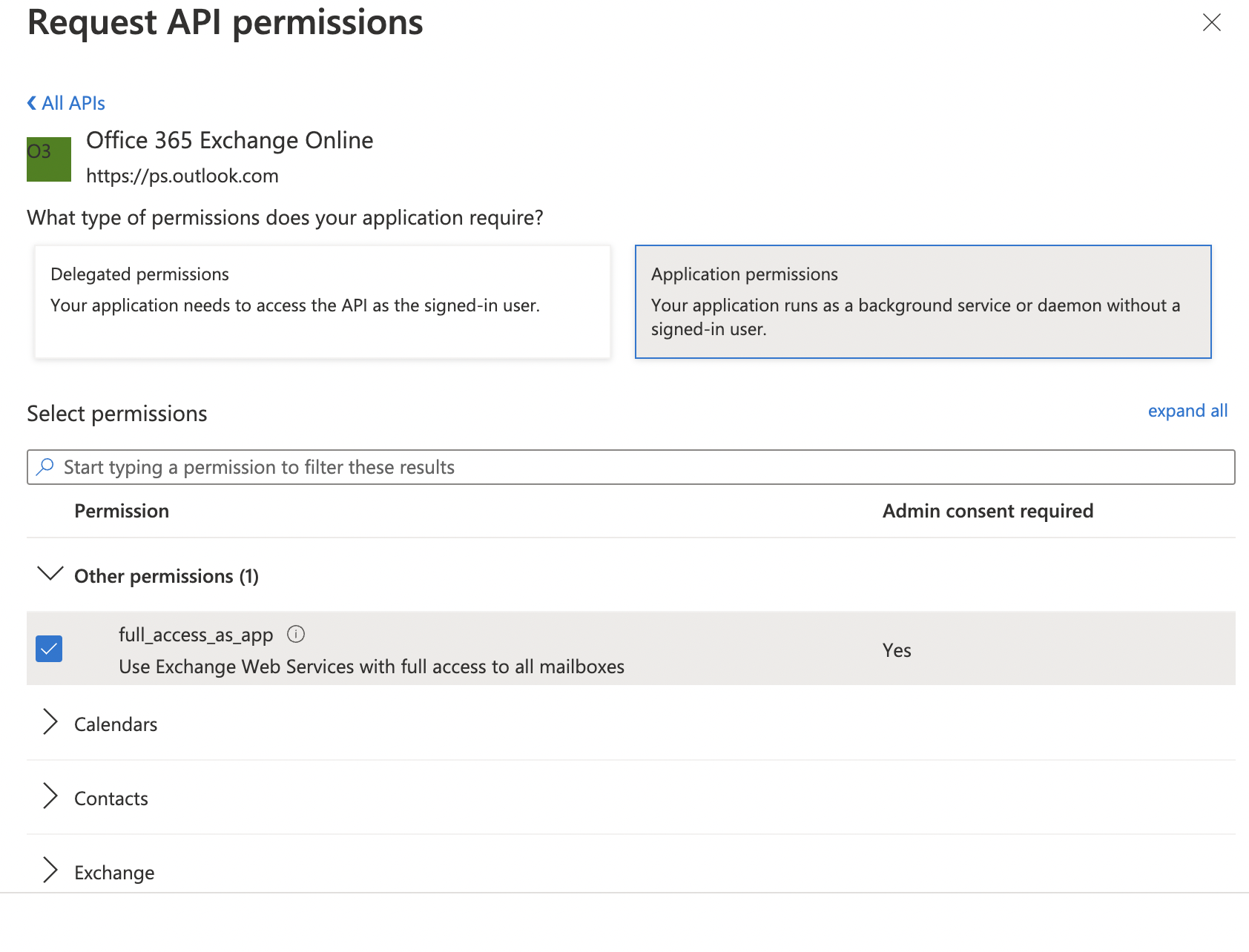
Task: Click the Exchange Web Services description text
Action: 372,667
